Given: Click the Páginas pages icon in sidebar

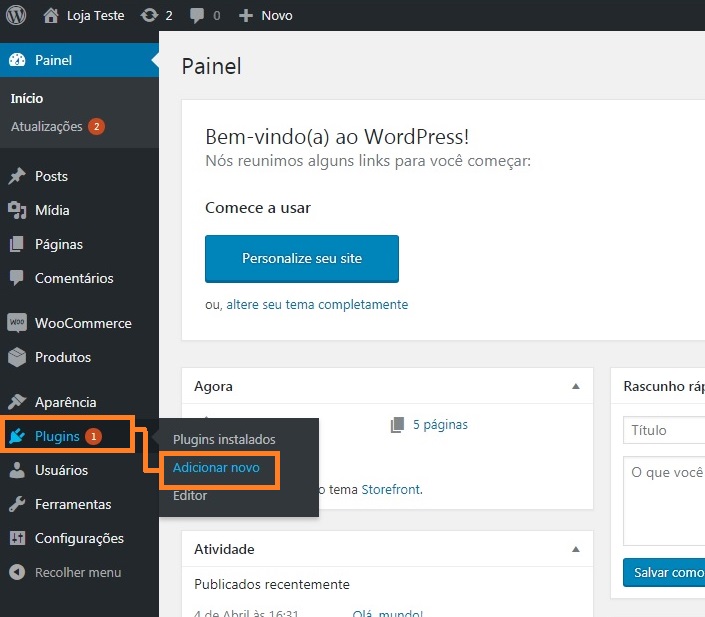Looking at the screenshot, I should (17, 244).
